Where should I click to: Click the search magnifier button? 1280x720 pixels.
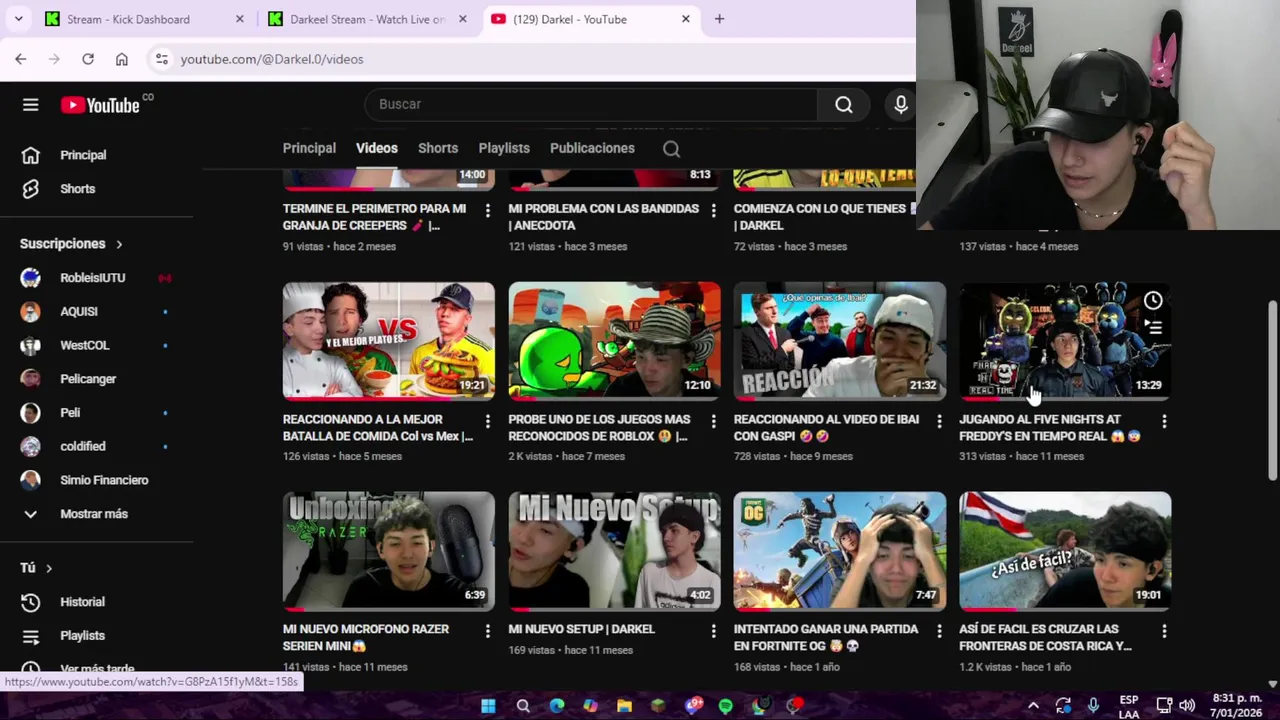point(844,104)
